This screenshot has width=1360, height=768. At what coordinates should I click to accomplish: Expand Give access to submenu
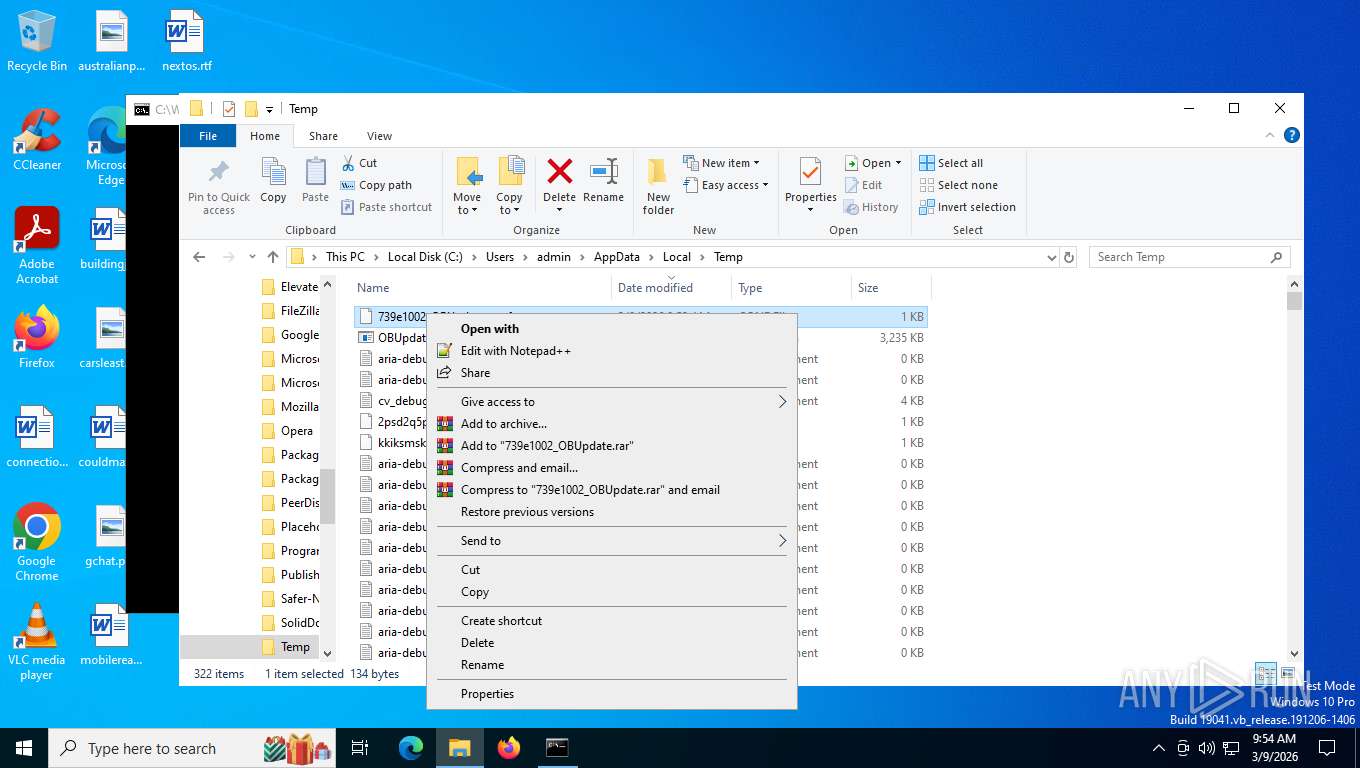pyautogui.click(x=611, y=402)
